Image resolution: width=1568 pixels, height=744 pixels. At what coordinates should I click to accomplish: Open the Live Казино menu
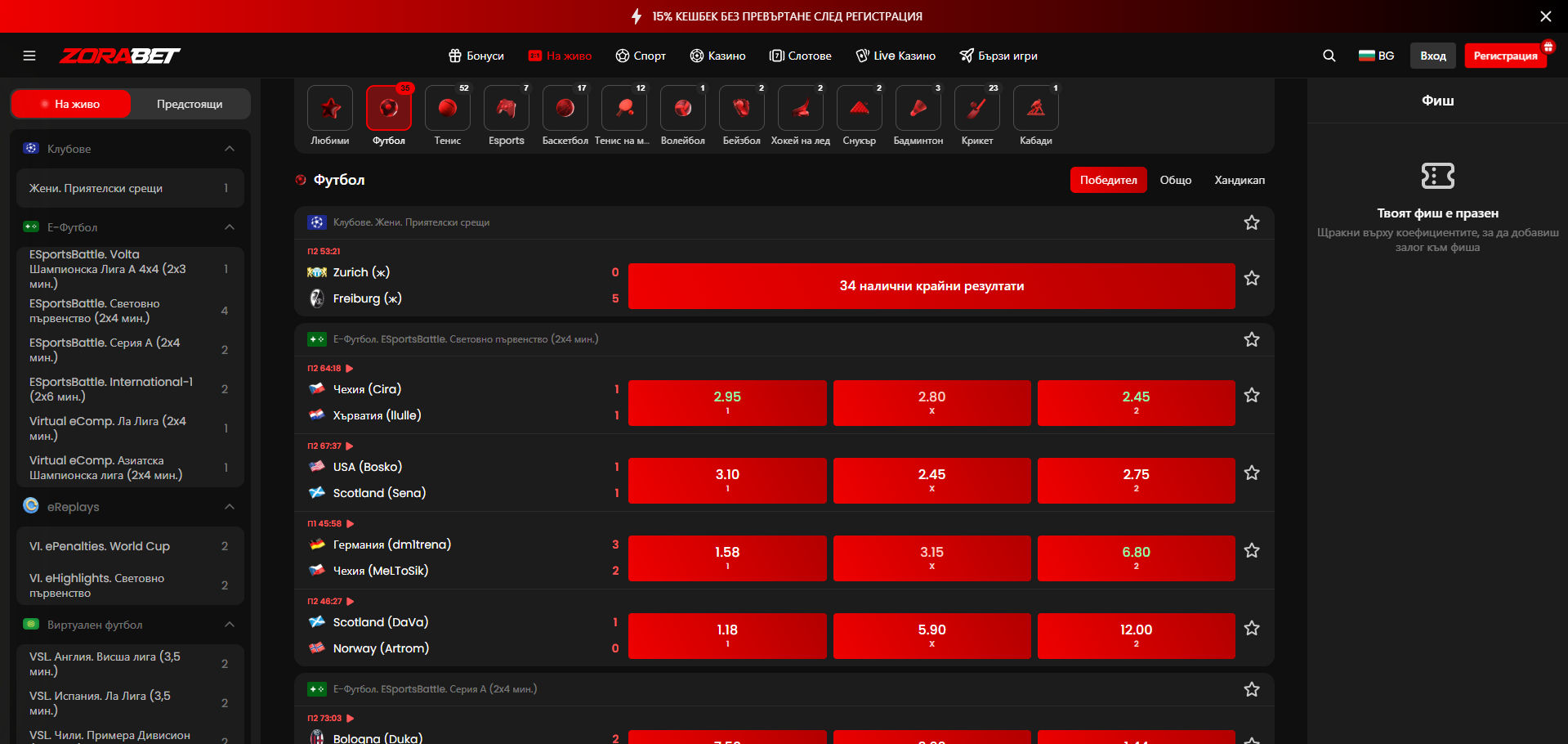(896, 56)
